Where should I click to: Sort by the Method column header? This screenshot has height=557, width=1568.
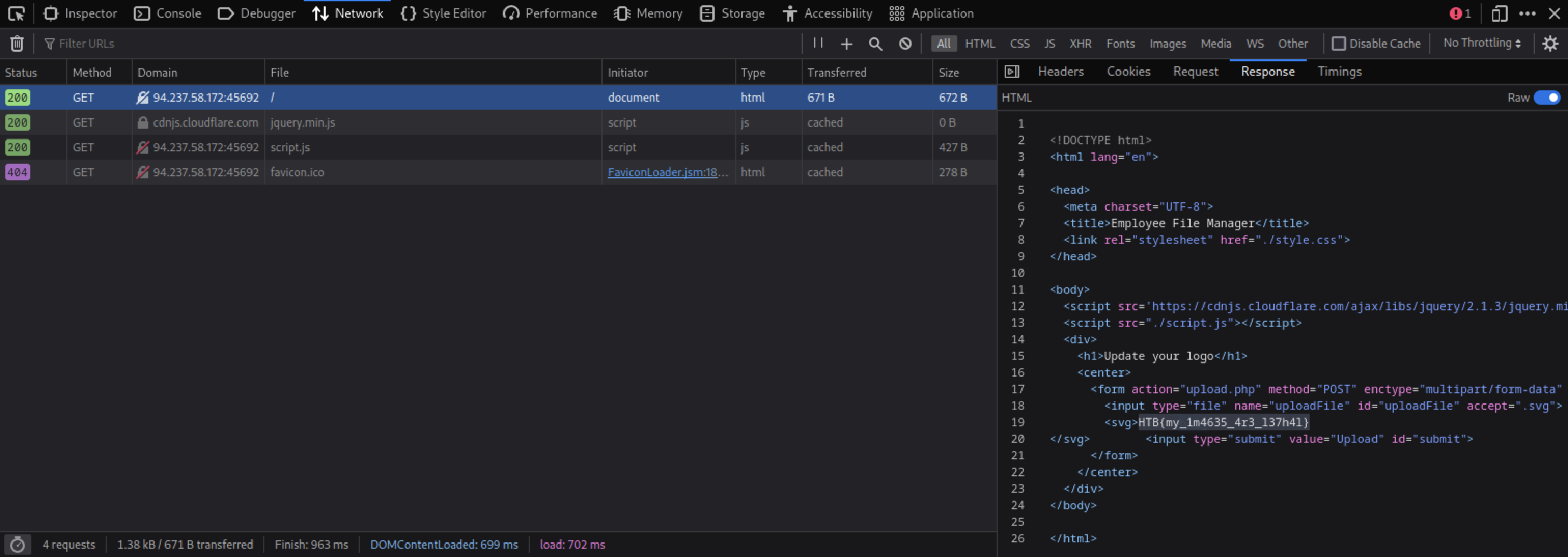(x=99, y=72)
